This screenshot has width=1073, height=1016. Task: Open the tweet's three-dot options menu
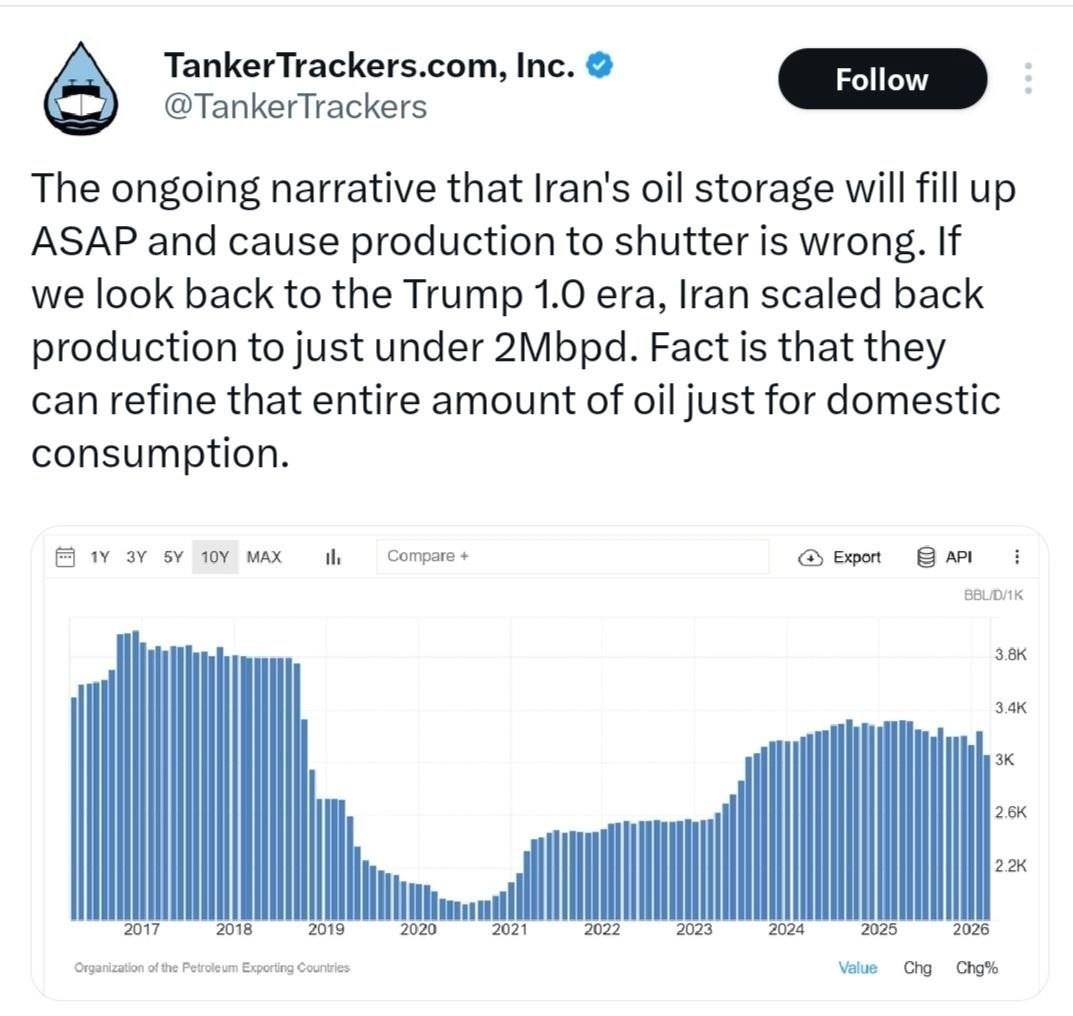coord(1028,78)
